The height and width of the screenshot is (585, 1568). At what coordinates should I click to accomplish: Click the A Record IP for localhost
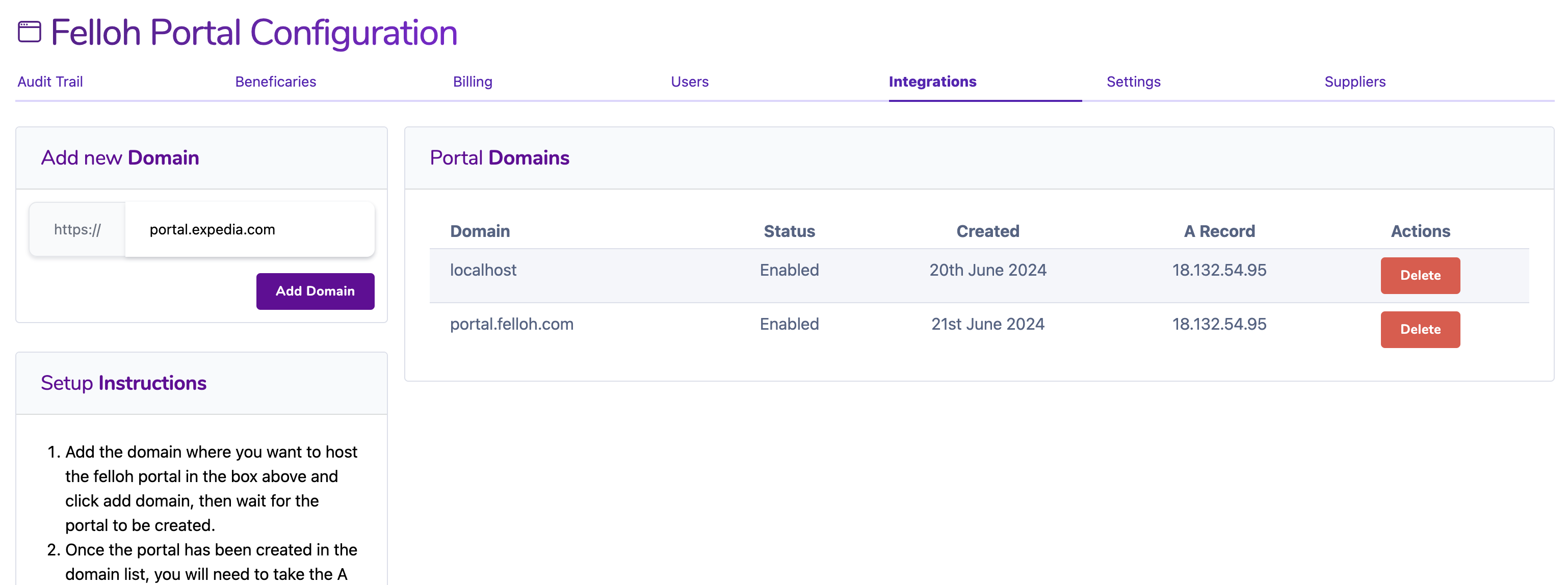click(x=1219, y=270)
